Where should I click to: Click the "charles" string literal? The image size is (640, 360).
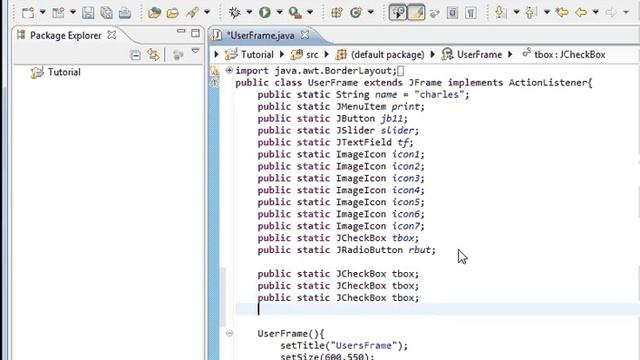(x=439, y=95)
